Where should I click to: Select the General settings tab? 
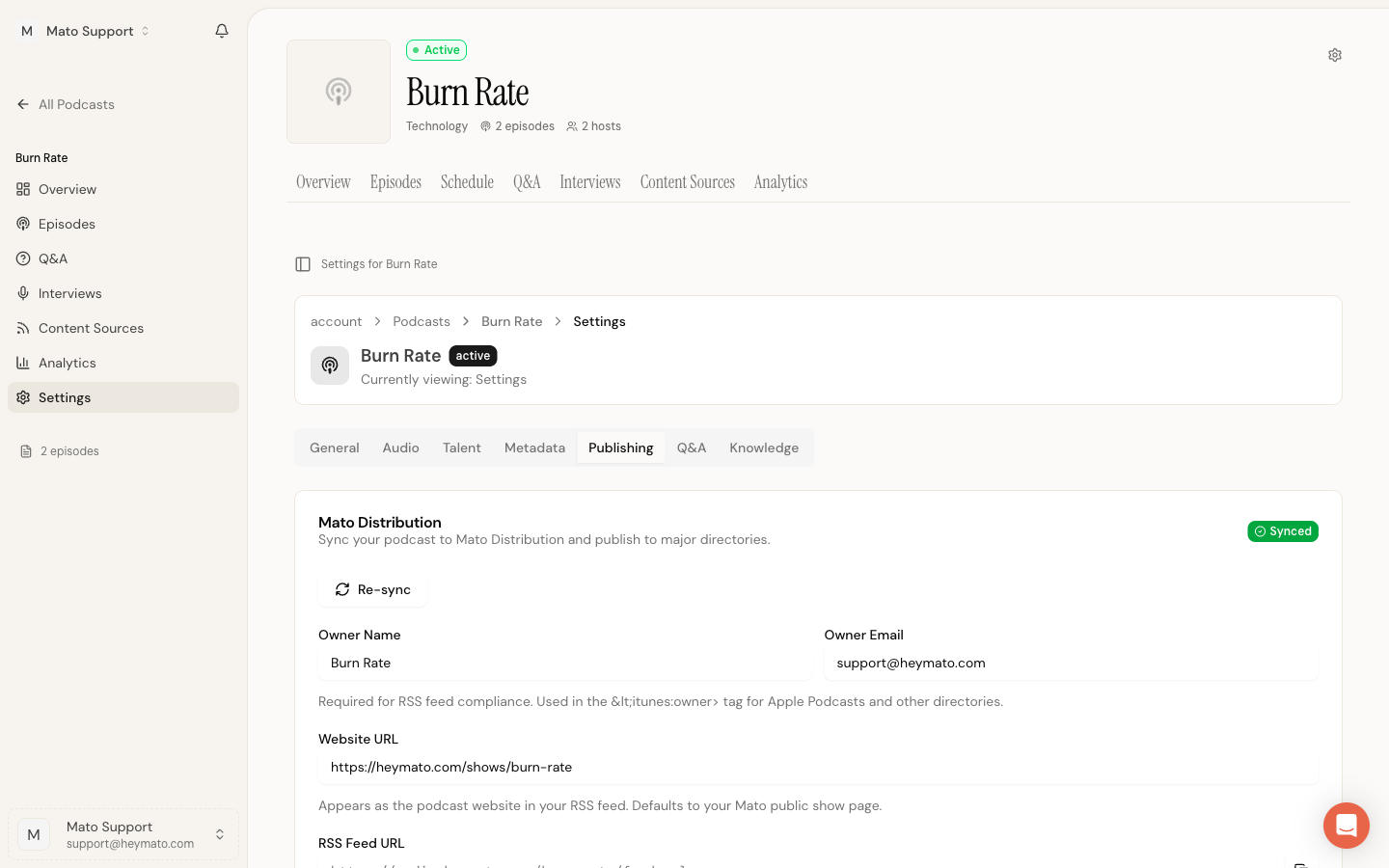(x=335, y=448)
